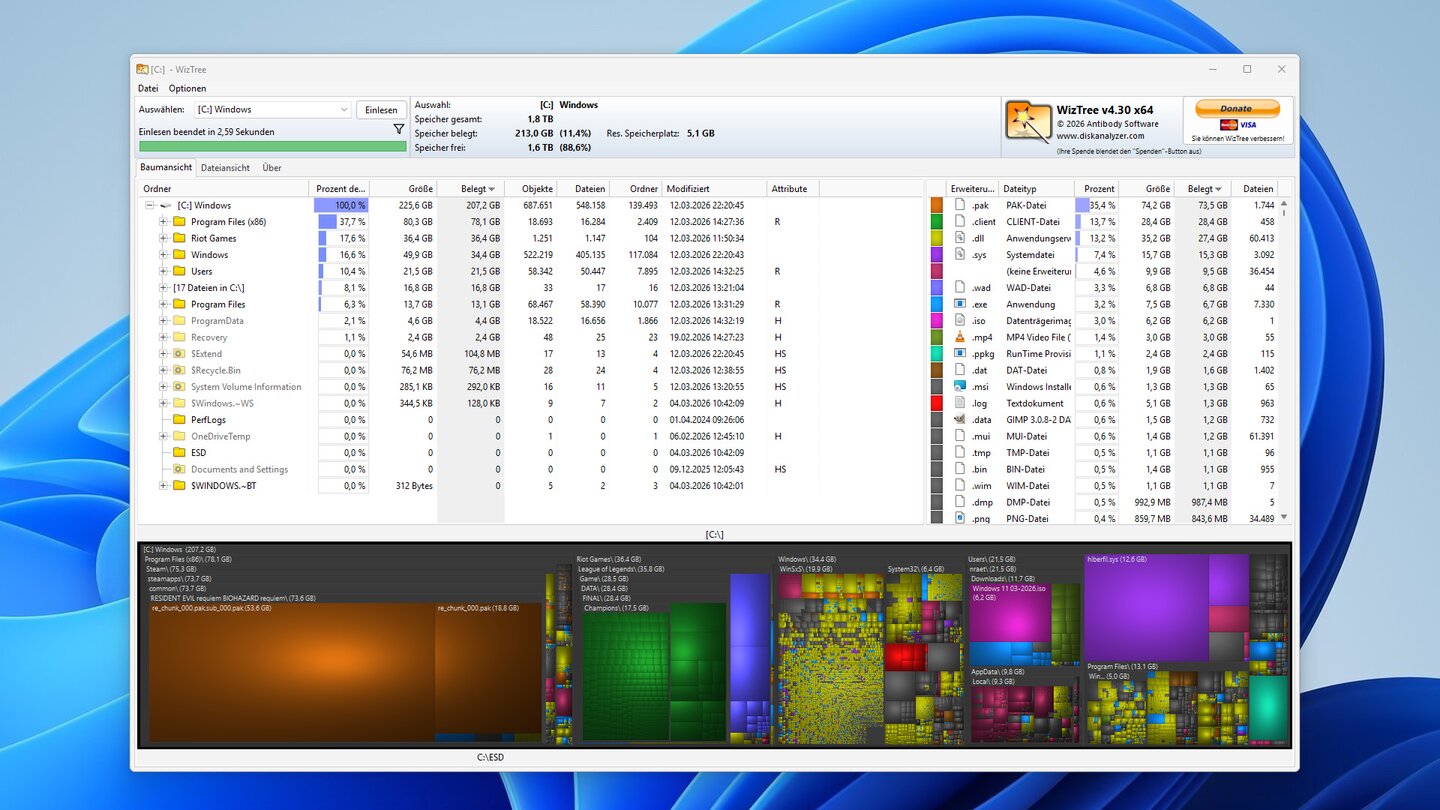Expand the Program Files (x86) folder node
This screenshot has height=810, width=1440.
click(x=163, y=222)
